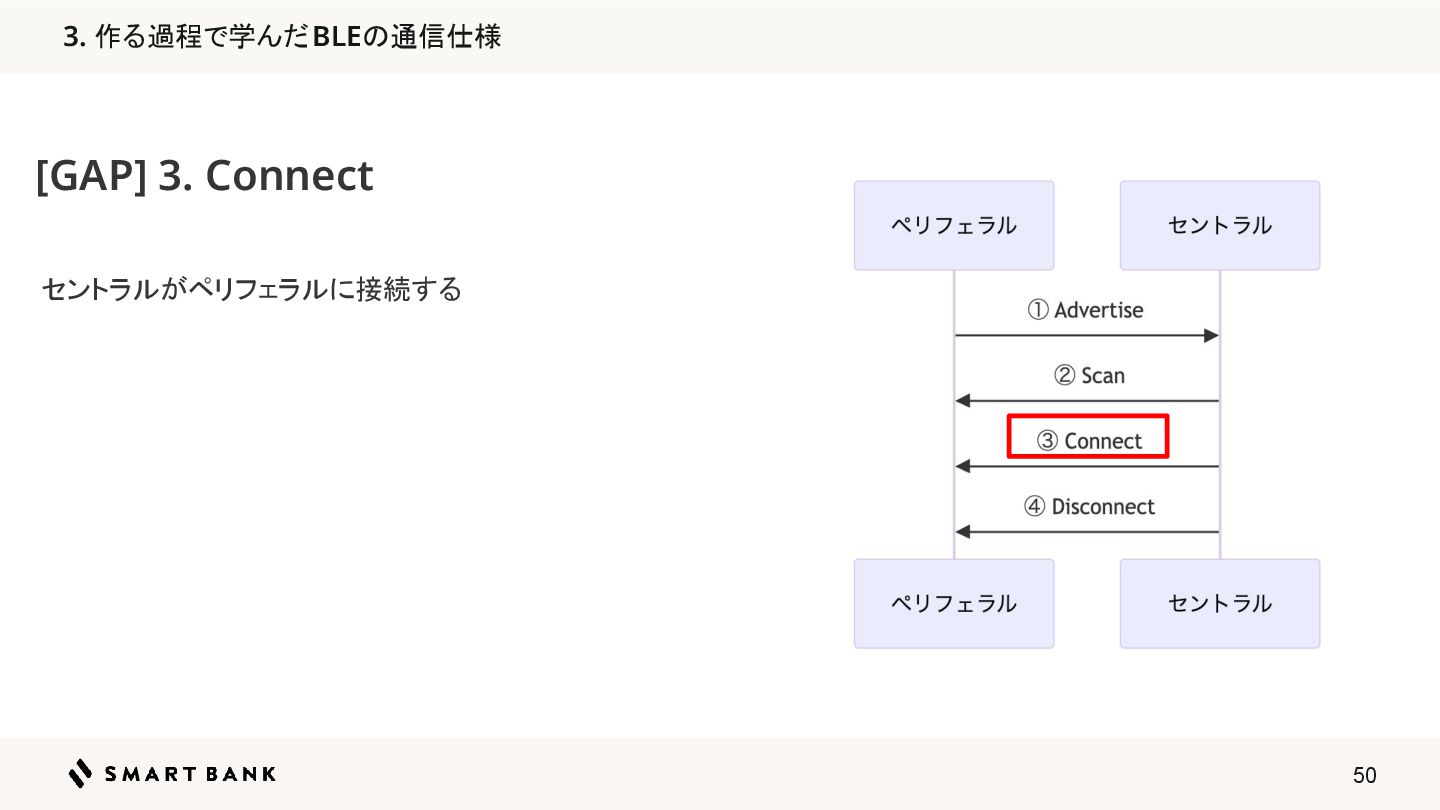The width and height of the screenshot is (1440, 810).
Task: Click the "[GAP] 3. Connect" slide title
Action: tap(204, 176)
